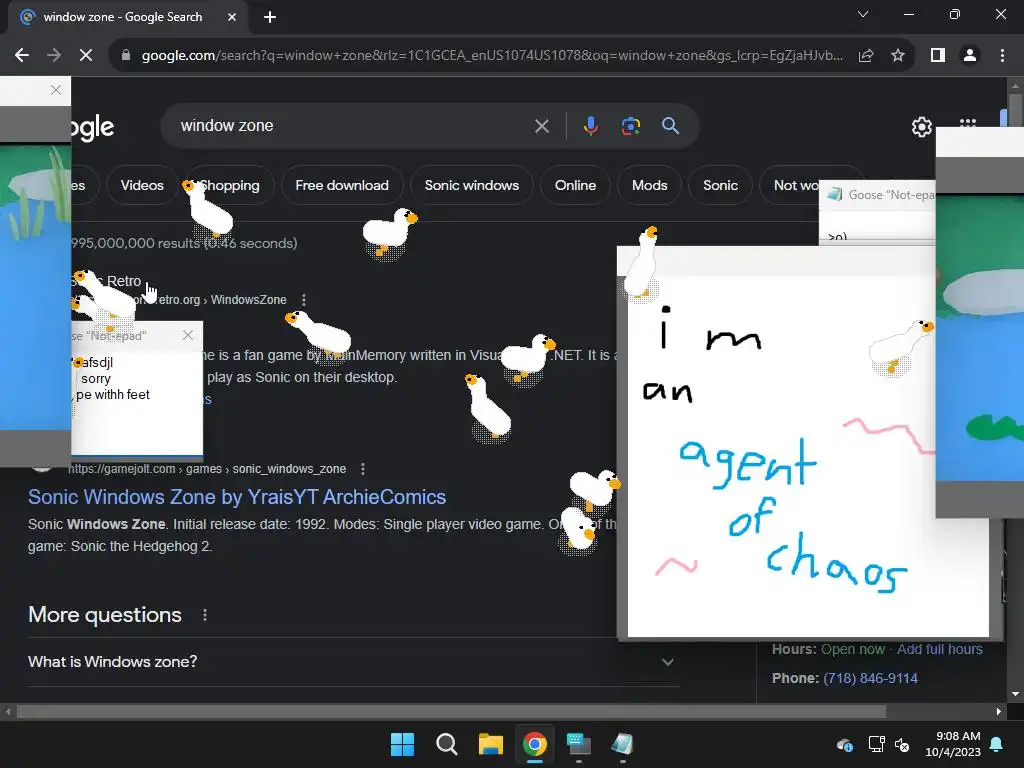
Task: Open options for the gamejolt result
Action: click(x=362, y=469)
